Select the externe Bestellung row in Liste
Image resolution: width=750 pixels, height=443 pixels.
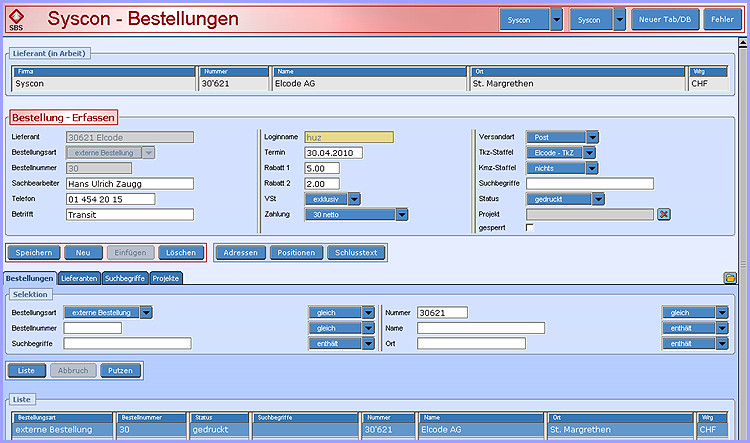(x=60, y=430)
